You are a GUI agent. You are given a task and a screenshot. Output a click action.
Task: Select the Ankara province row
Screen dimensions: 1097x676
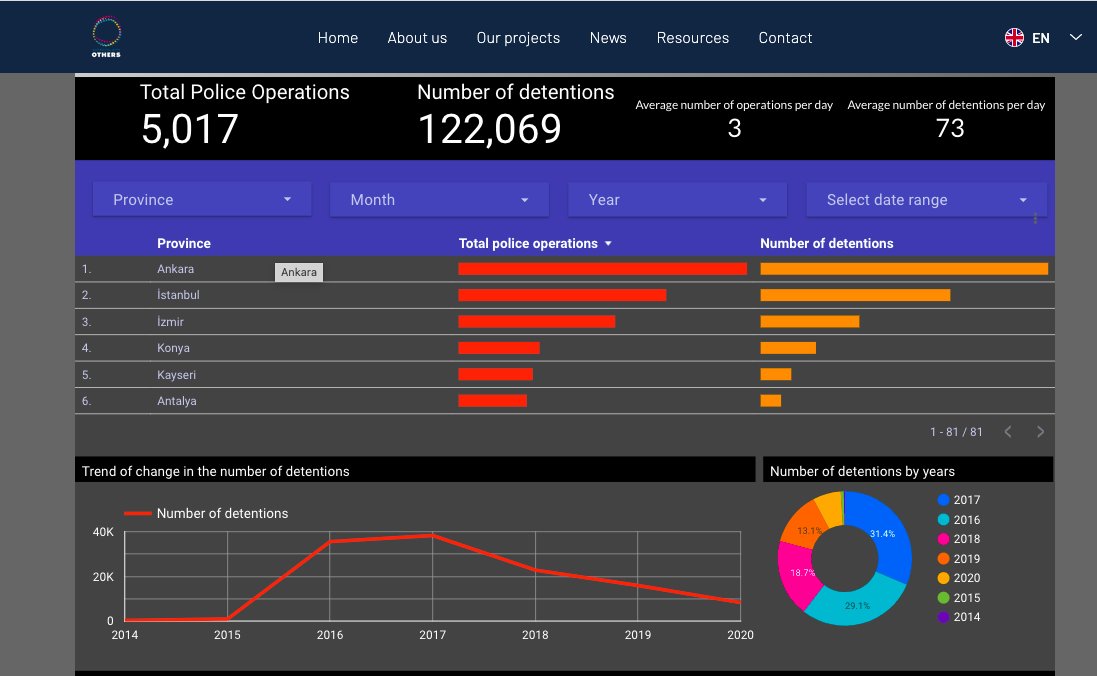pyautogui.click(x=565, y=269)
